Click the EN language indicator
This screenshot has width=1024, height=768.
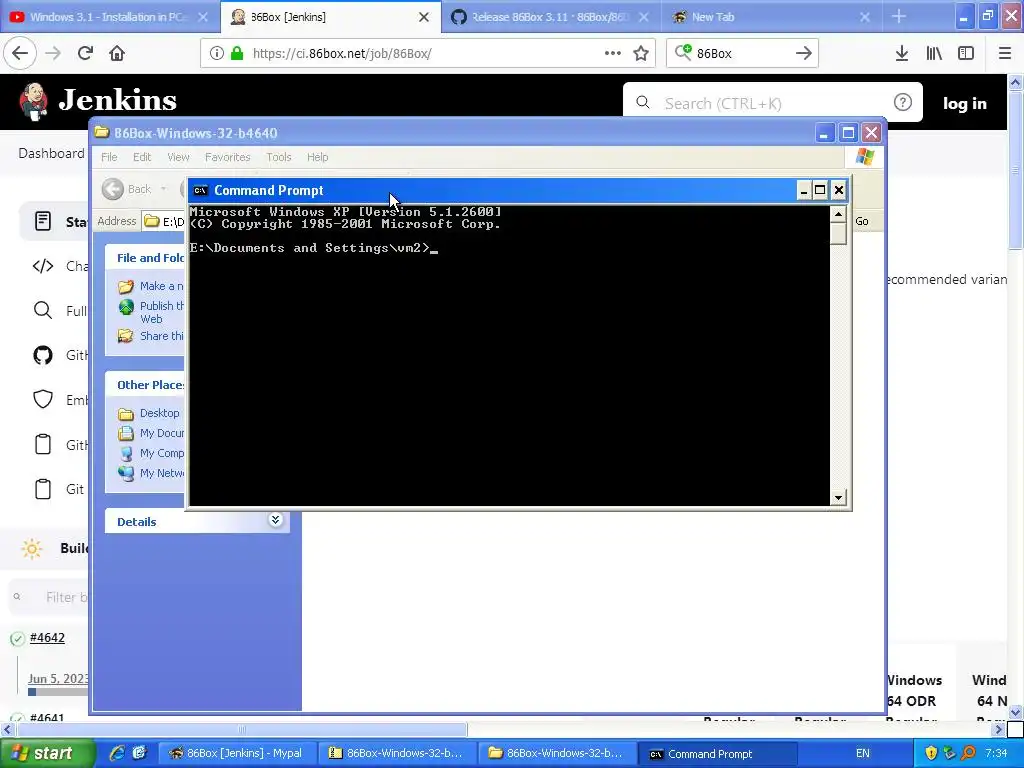tap(862, 753)
